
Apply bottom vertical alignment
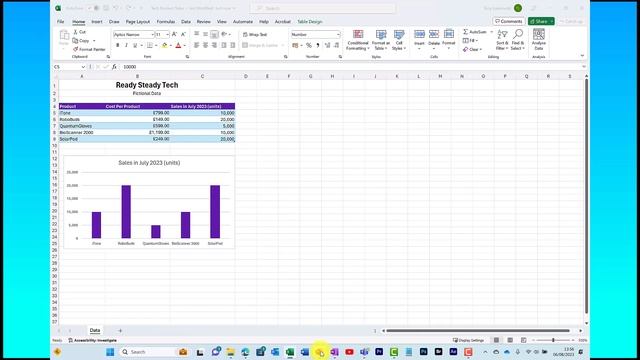point(214,34)
